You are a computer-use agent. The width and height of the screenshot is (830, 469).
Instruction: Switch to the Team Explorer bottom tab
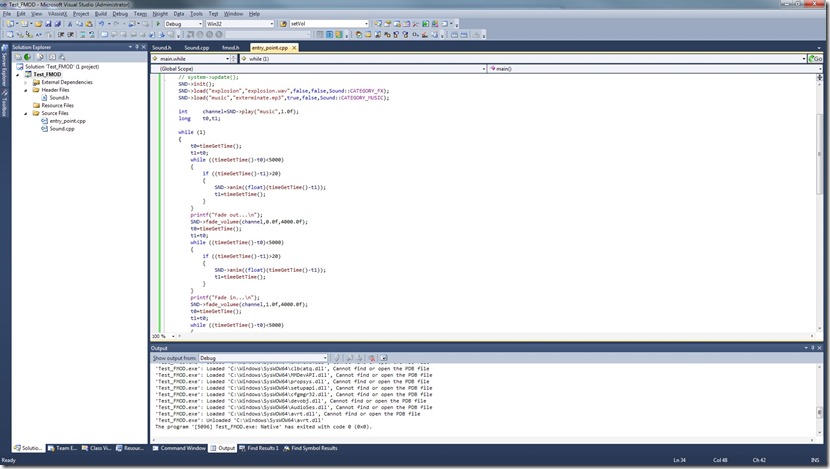62,448
